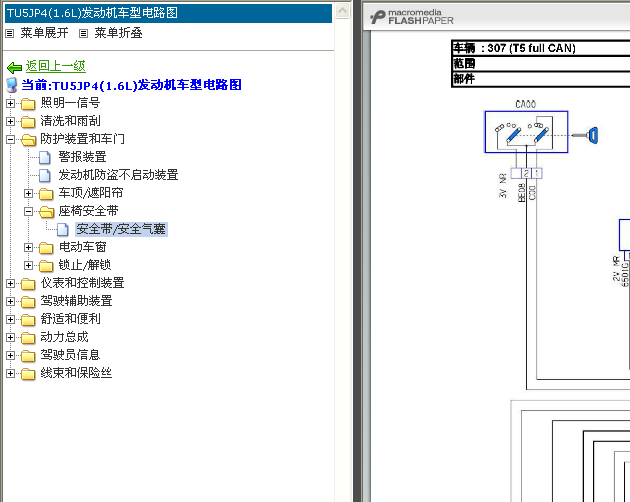Select the 动力总成 folder label
This screenshot has width=630, height=502.
point(64,337)
